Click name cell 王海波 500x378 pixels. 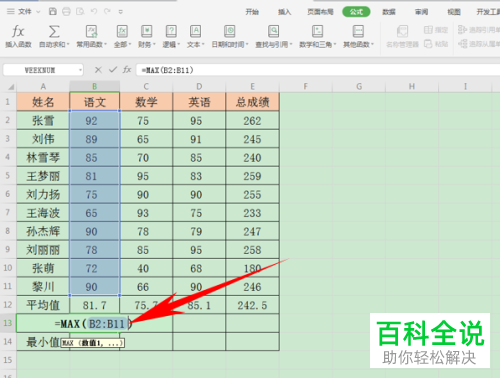click(x=43, y=212)
